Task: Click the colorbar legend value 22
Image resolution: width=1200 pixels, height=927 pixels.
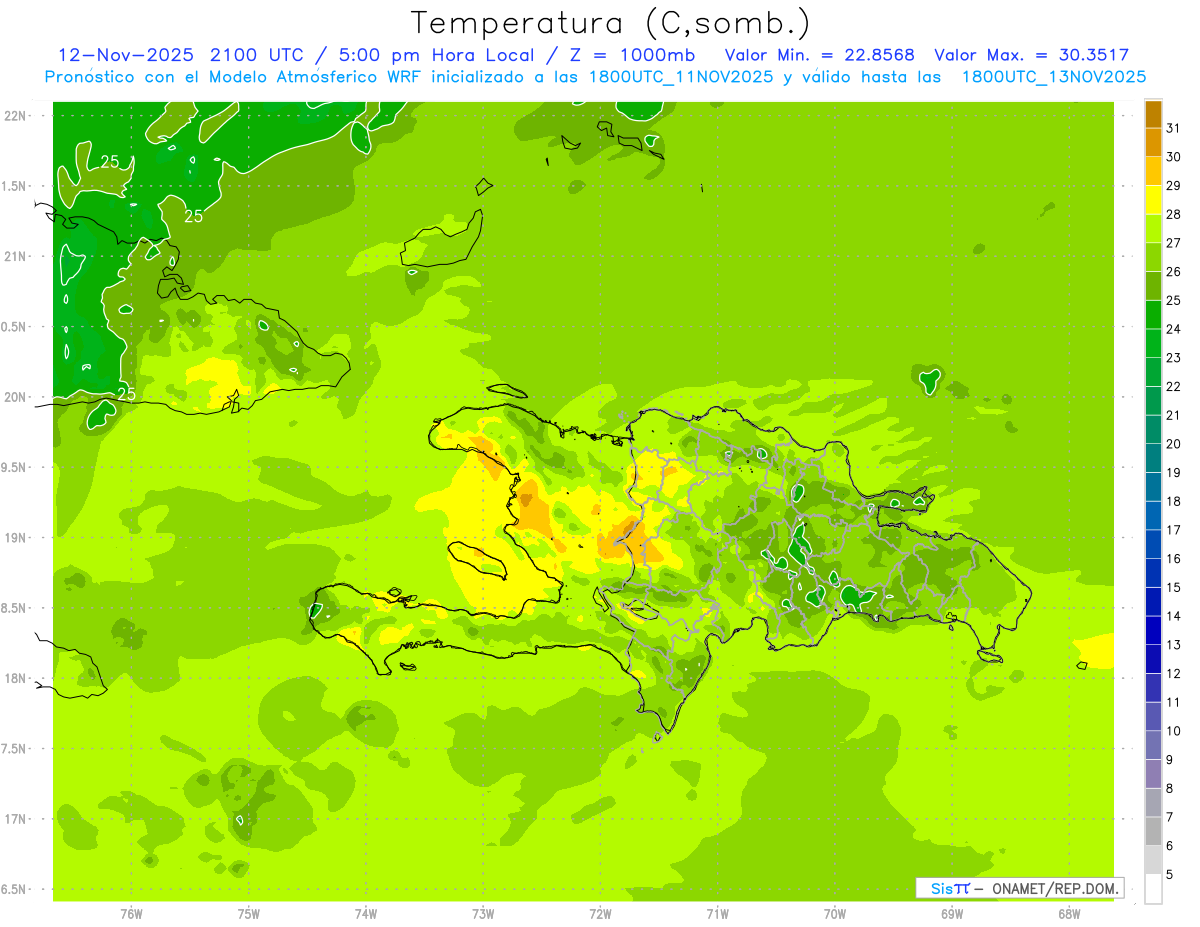Action: (x=1173, y=387)
